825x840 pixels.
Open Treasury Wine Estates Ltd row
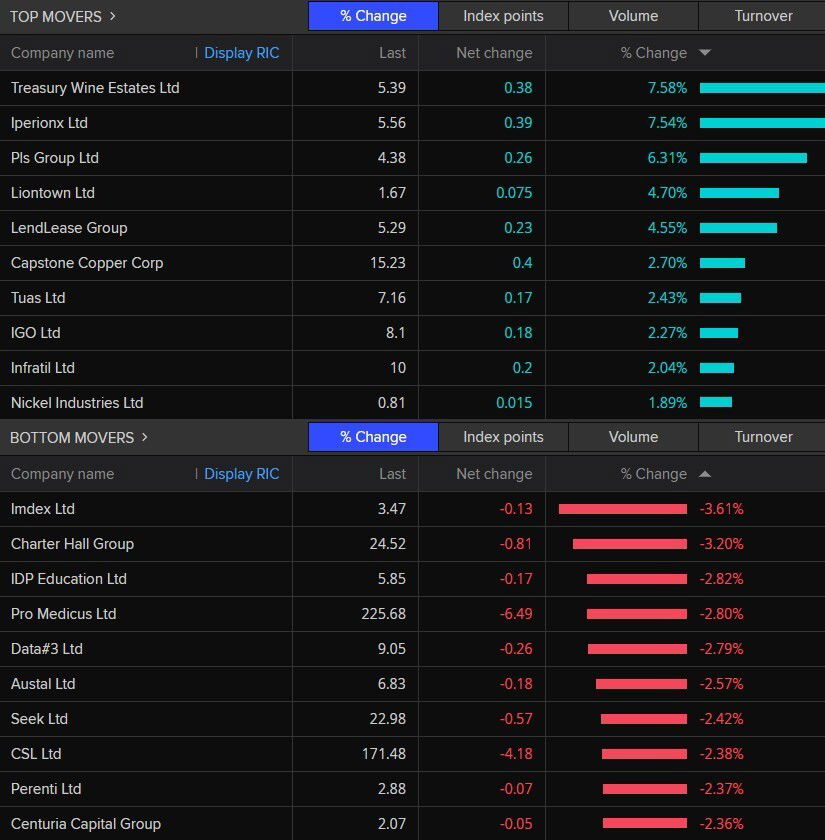point(95,88)
